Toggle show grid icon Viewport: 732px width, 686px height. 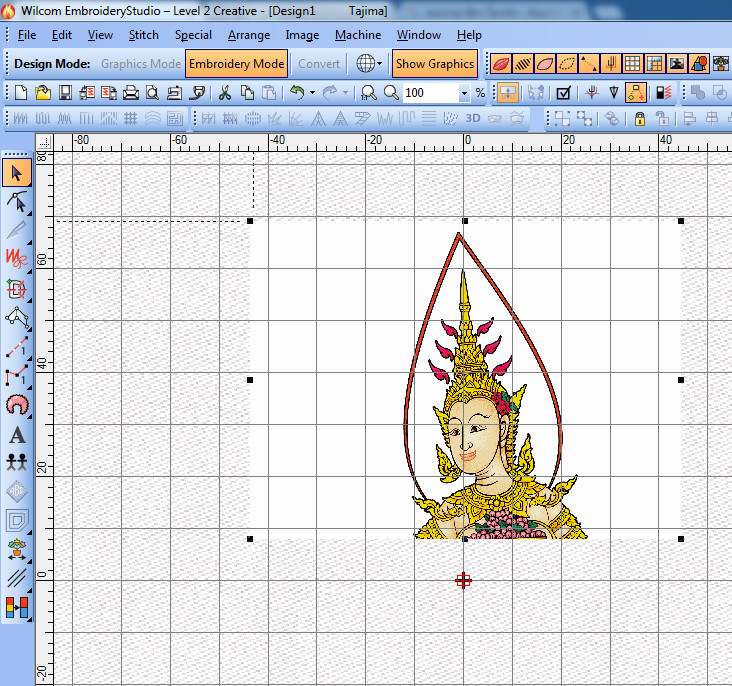[x=633, y=64]
